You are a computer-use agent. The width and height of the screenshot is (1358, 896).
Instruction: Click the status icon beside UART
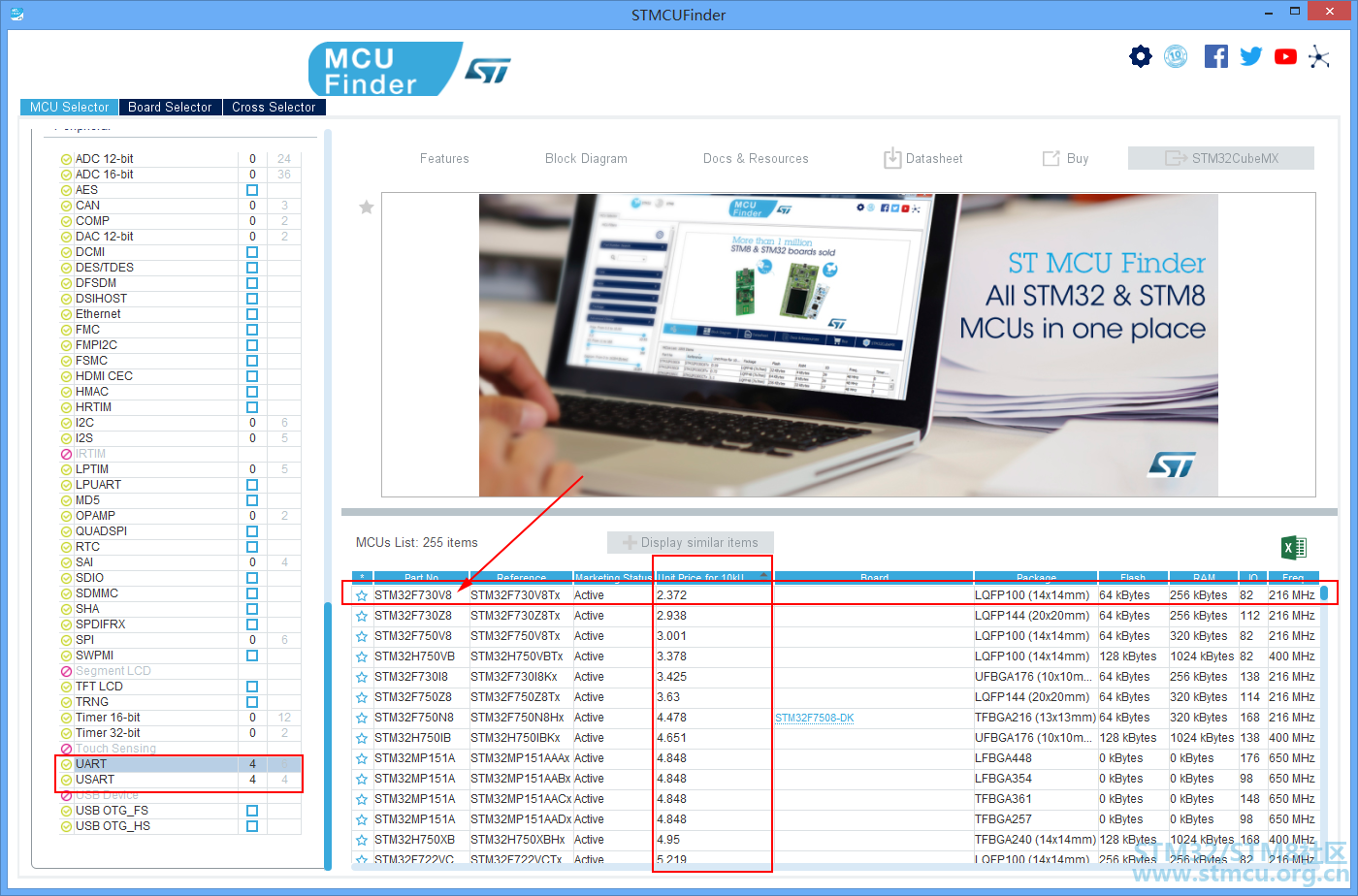(x=67, y=764)
